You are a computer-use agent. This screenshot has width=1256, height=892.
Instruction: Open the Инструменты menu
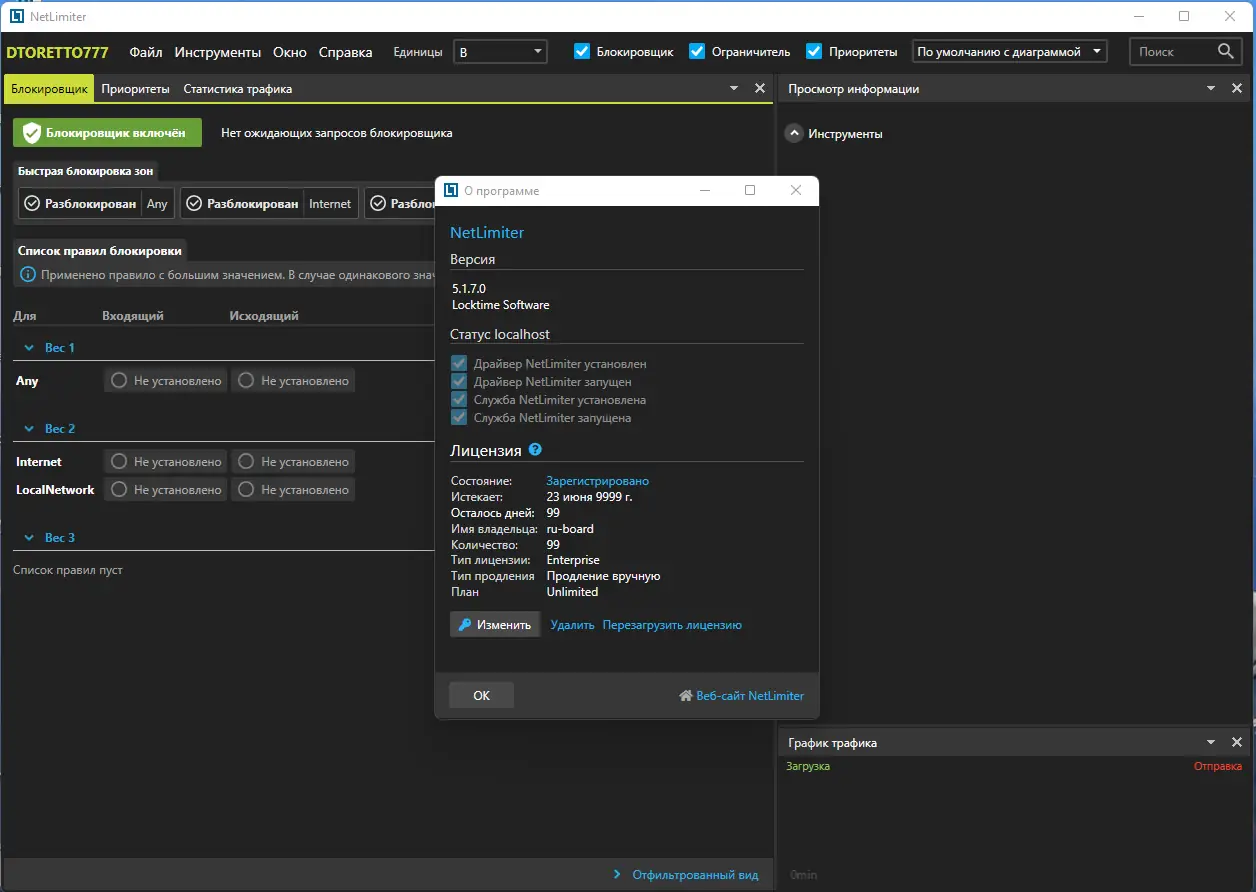click(217, 52)
